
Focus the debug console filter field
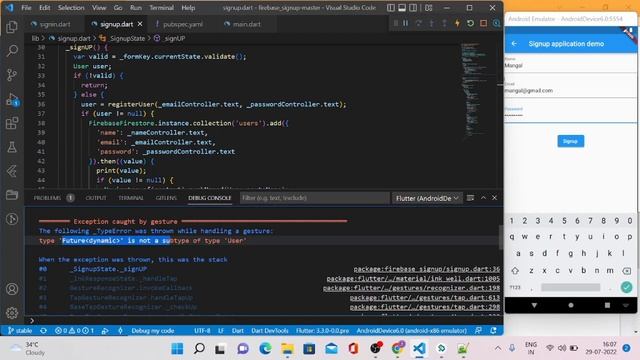point(314,198)
